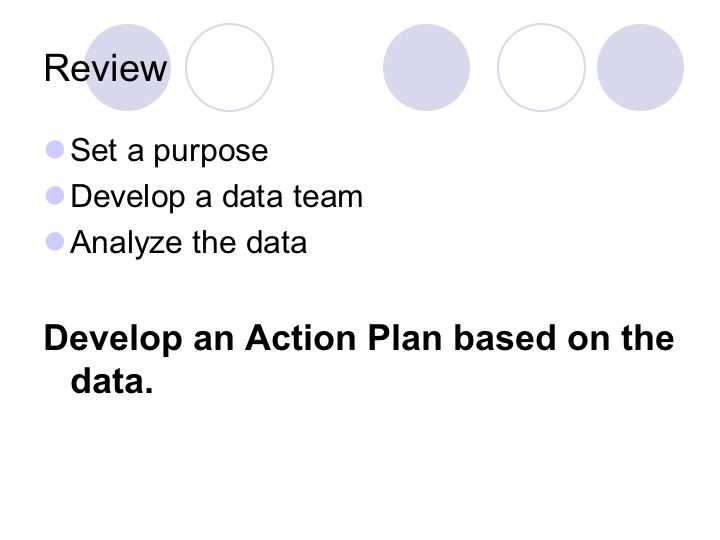This screenshot has height=540, width=720.
Task: Click the rightmost filled lavender circle
Action: [641, 68]
